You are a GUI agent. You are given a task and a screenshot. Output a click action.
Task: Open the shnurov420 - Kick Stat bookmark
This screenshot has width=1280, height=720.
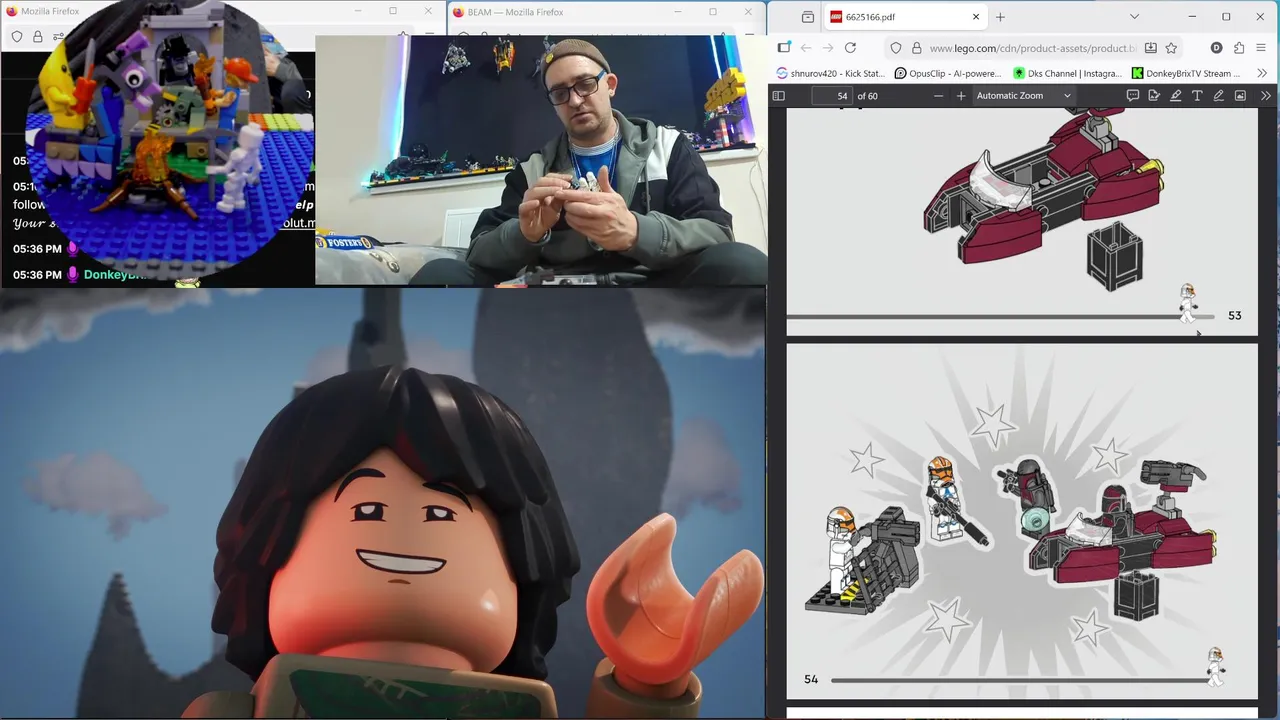[x=831, y=73]
